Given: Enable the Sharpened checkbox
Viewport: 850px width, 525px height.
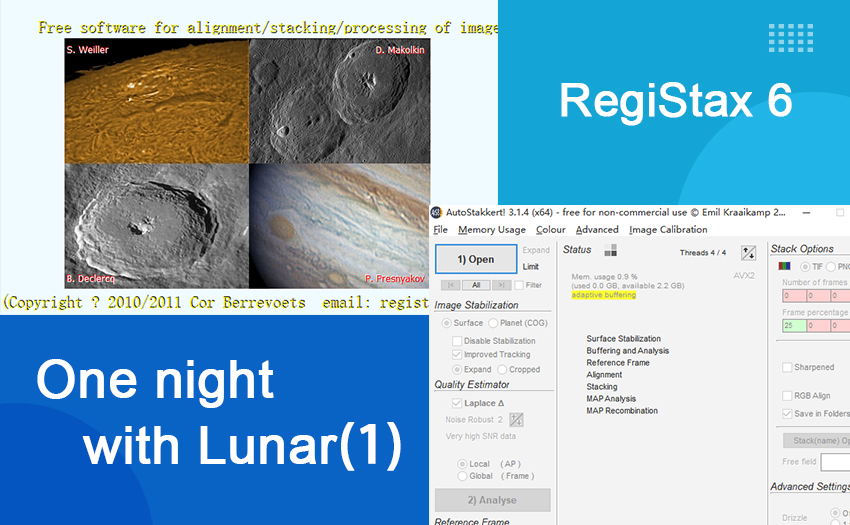Looking at the screenshot, I should point(787,367).
